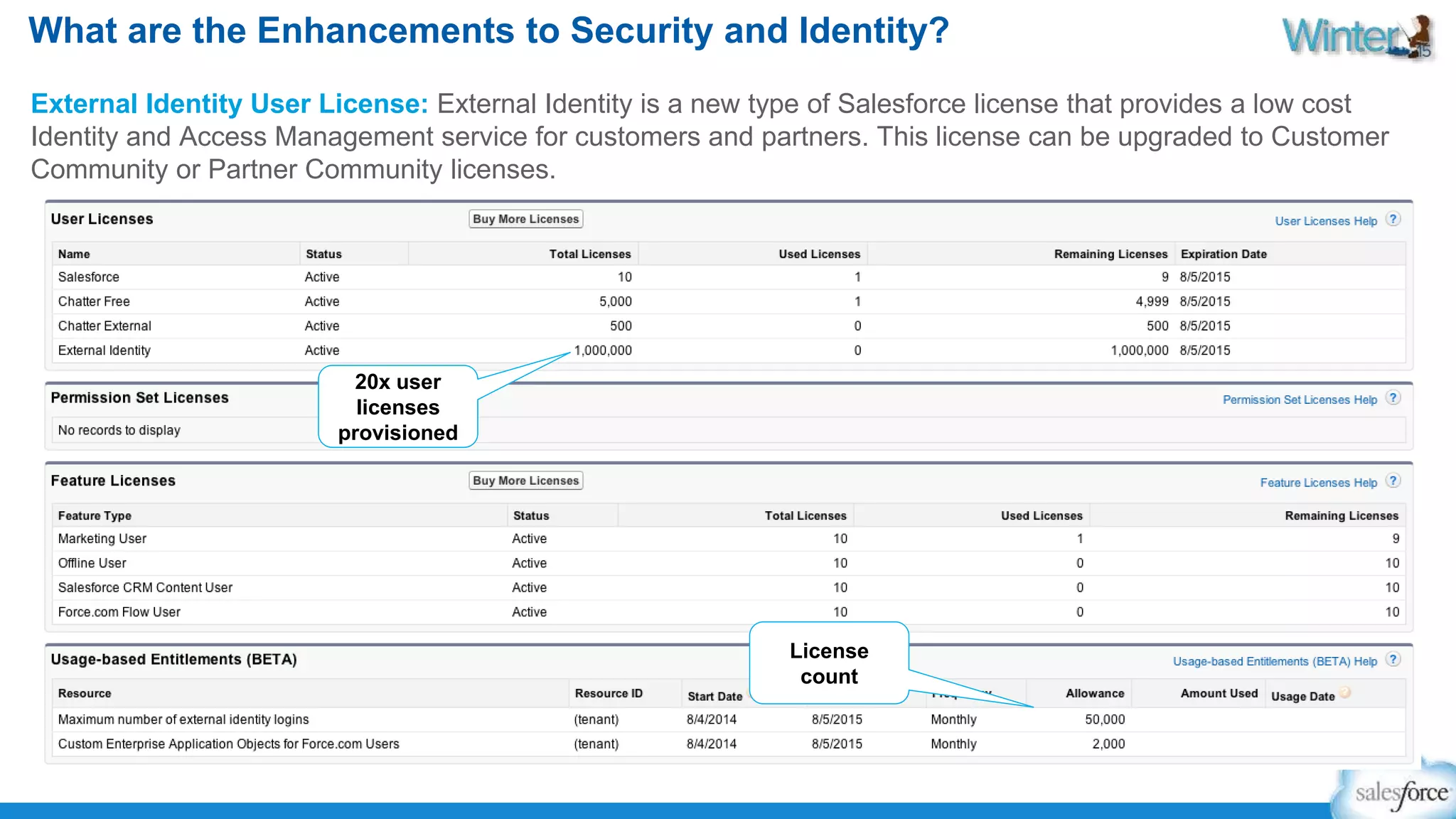Open Usage-based Entitlements (BETA) Help link
This screenshot has height=819, width=1456.
pyautogui.click(x=1275, y=661)
